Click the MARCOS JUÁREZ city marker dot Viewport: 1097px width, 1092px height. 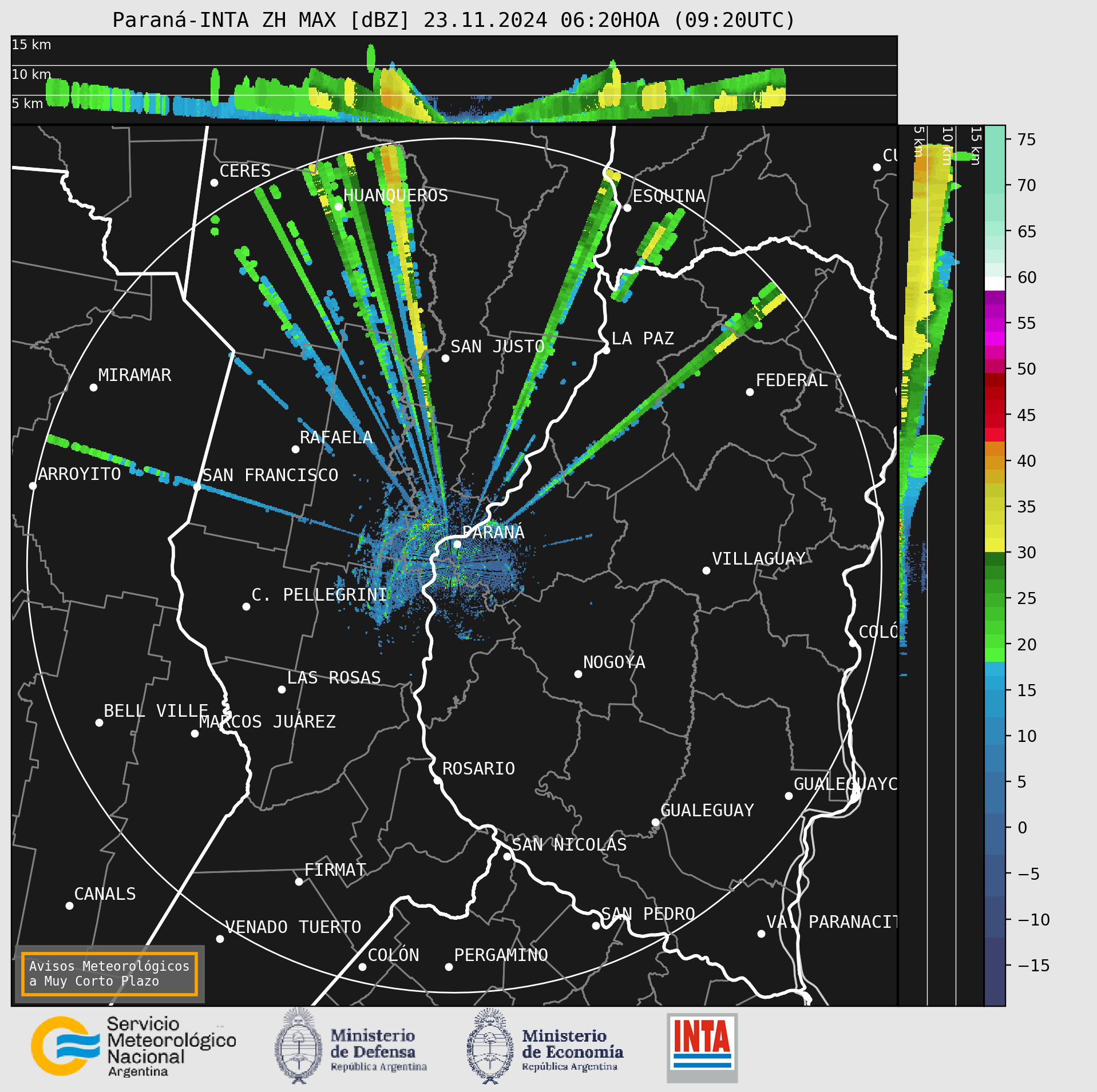point(195,733)
